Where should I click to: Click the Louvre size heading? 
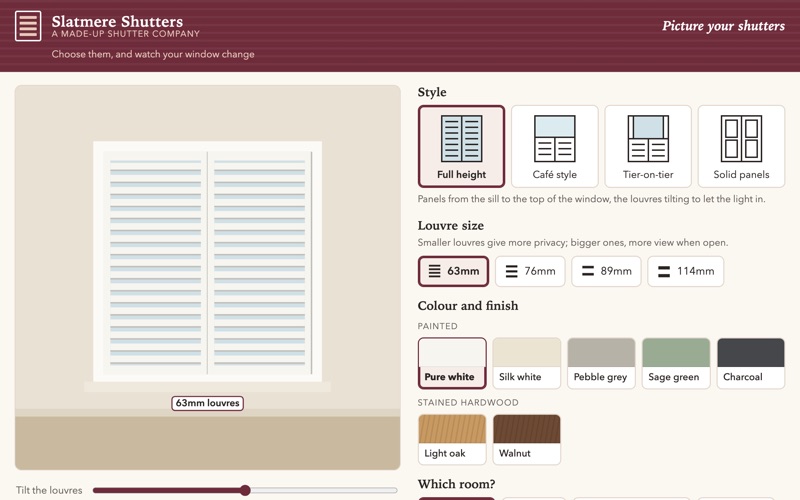coord(451,226)
